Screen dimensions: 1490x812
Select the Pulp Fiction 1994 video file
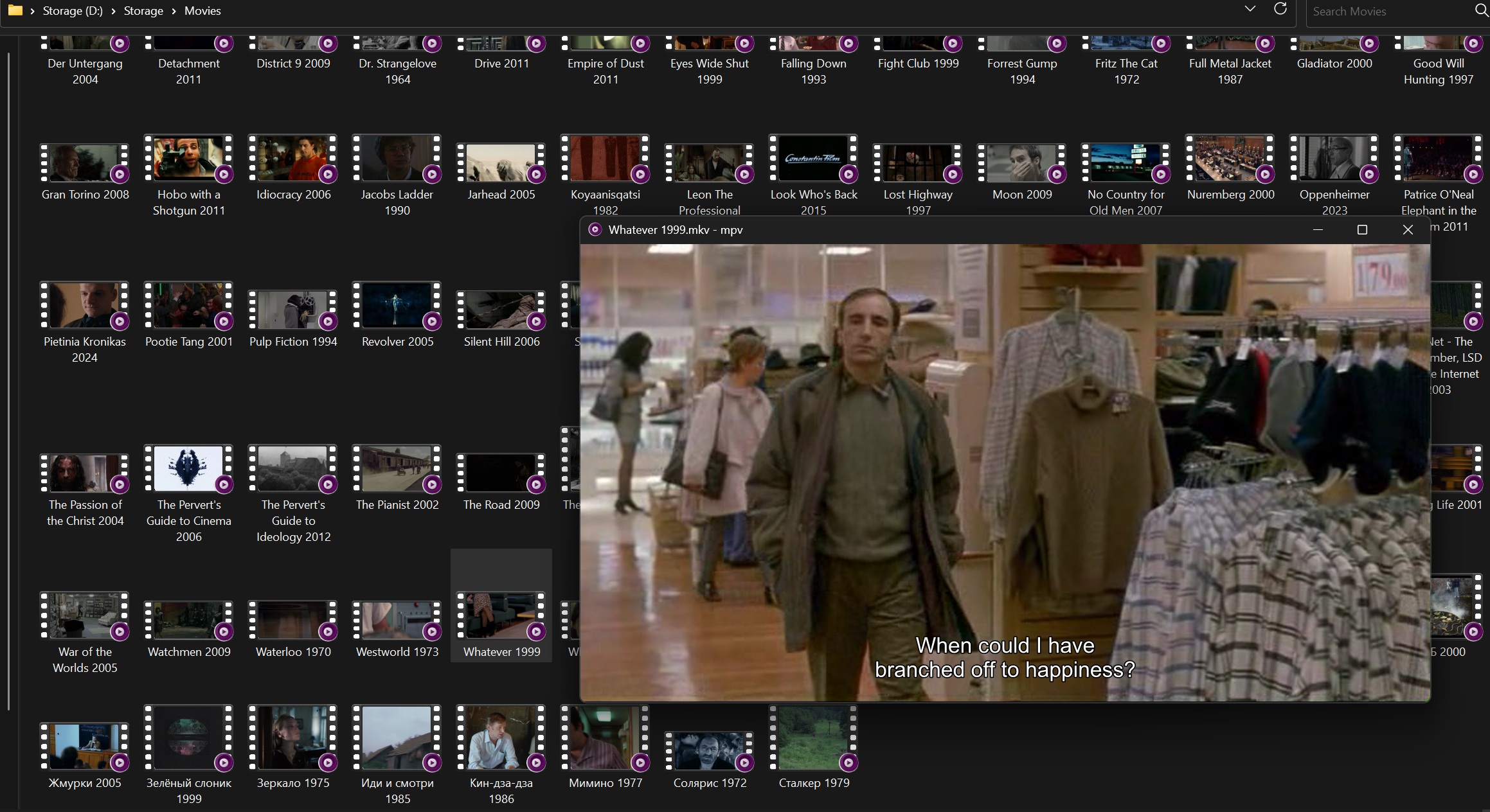(292, 309)
